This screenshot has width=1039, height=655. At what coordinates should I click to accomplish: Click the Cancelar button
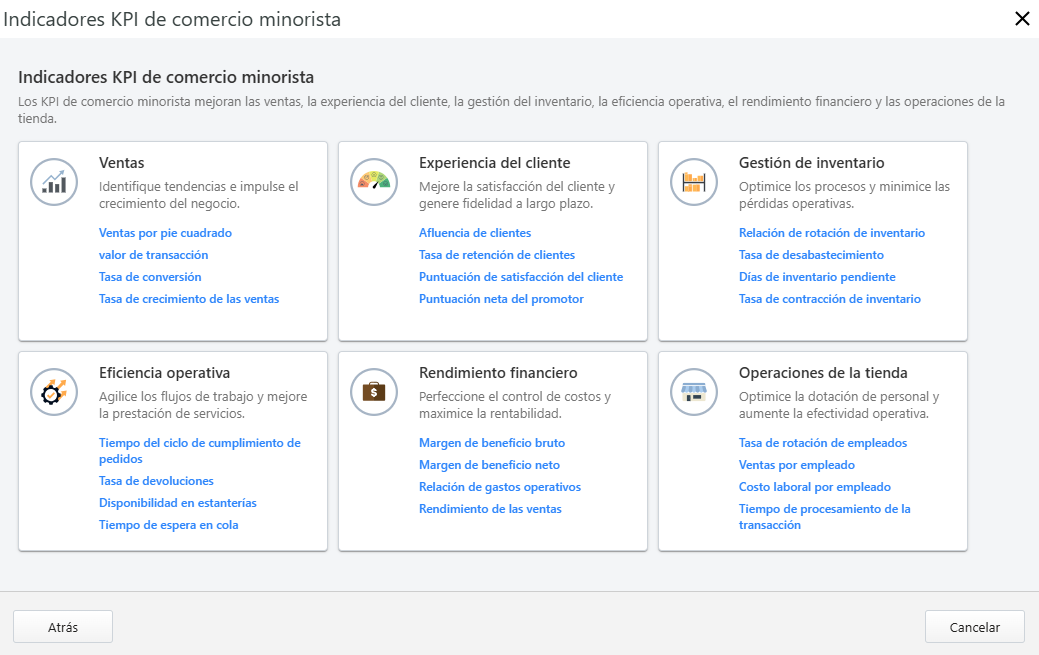point(974,626)
